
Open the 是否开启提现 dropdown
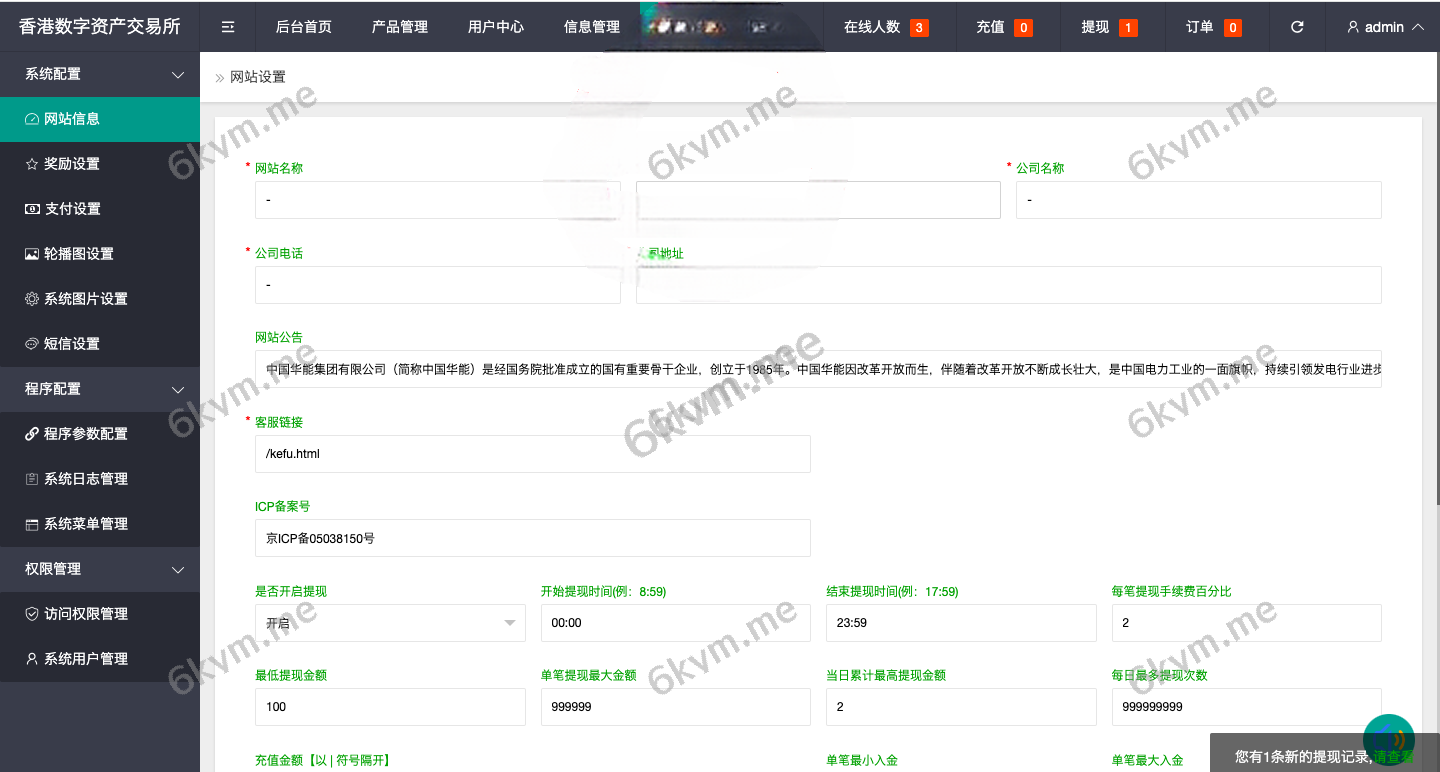click(x=390, y=623)
